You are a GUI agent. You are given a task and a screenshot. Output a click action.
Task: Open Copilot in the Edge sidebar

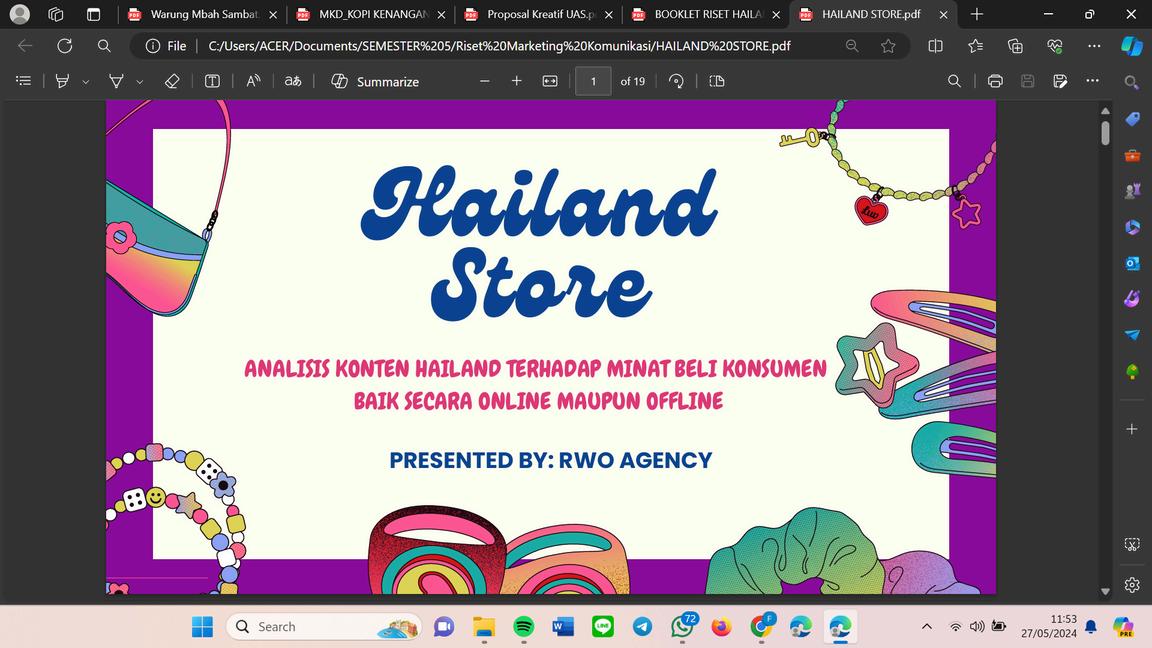pos(1131,46)
